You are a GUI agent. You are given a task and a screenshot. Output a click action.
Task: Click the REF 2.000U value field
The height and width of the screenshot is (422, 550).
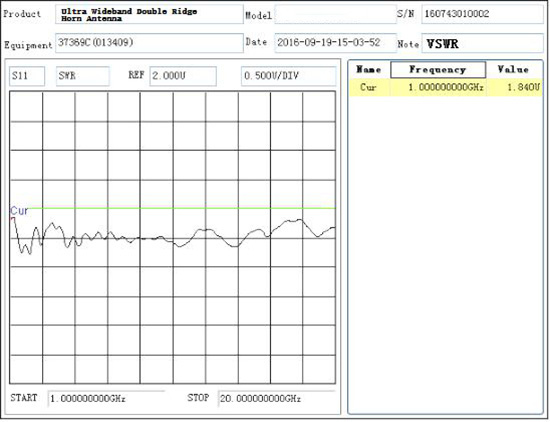coord(183,76)
